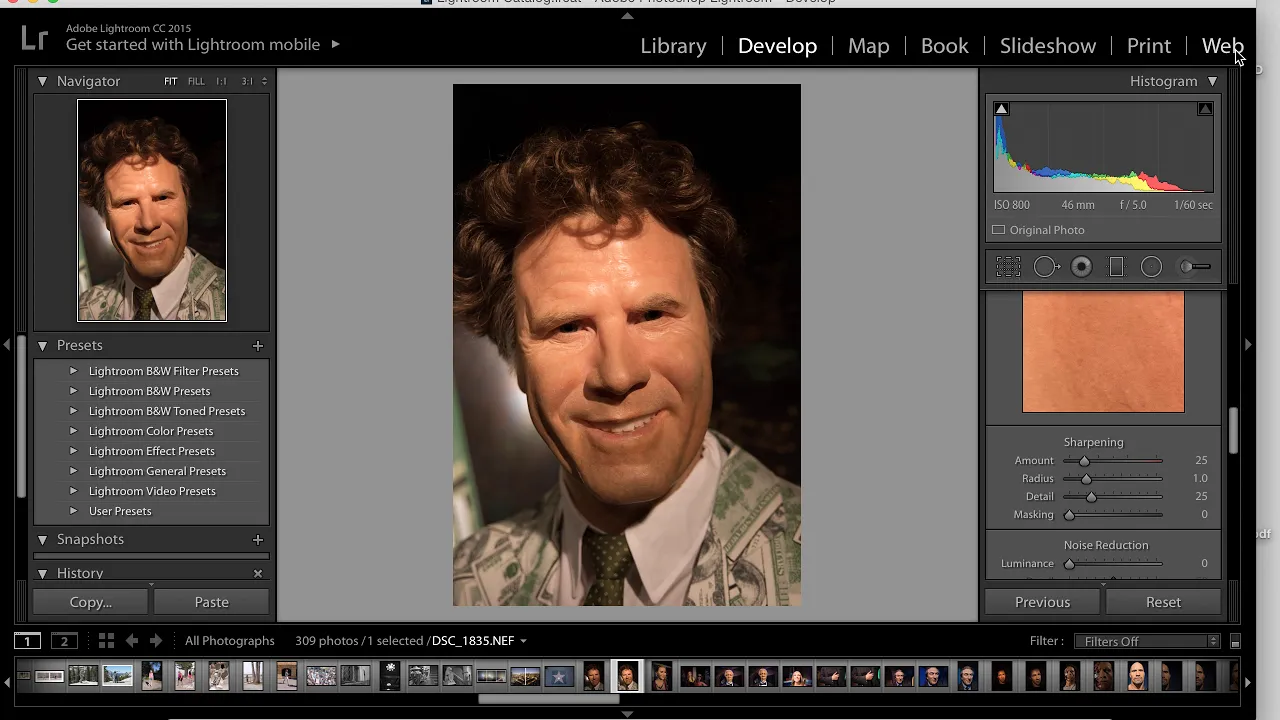Open the Filters Off dropdown
Viewport: 1280px width, 720px height.
coord(1147,642)
